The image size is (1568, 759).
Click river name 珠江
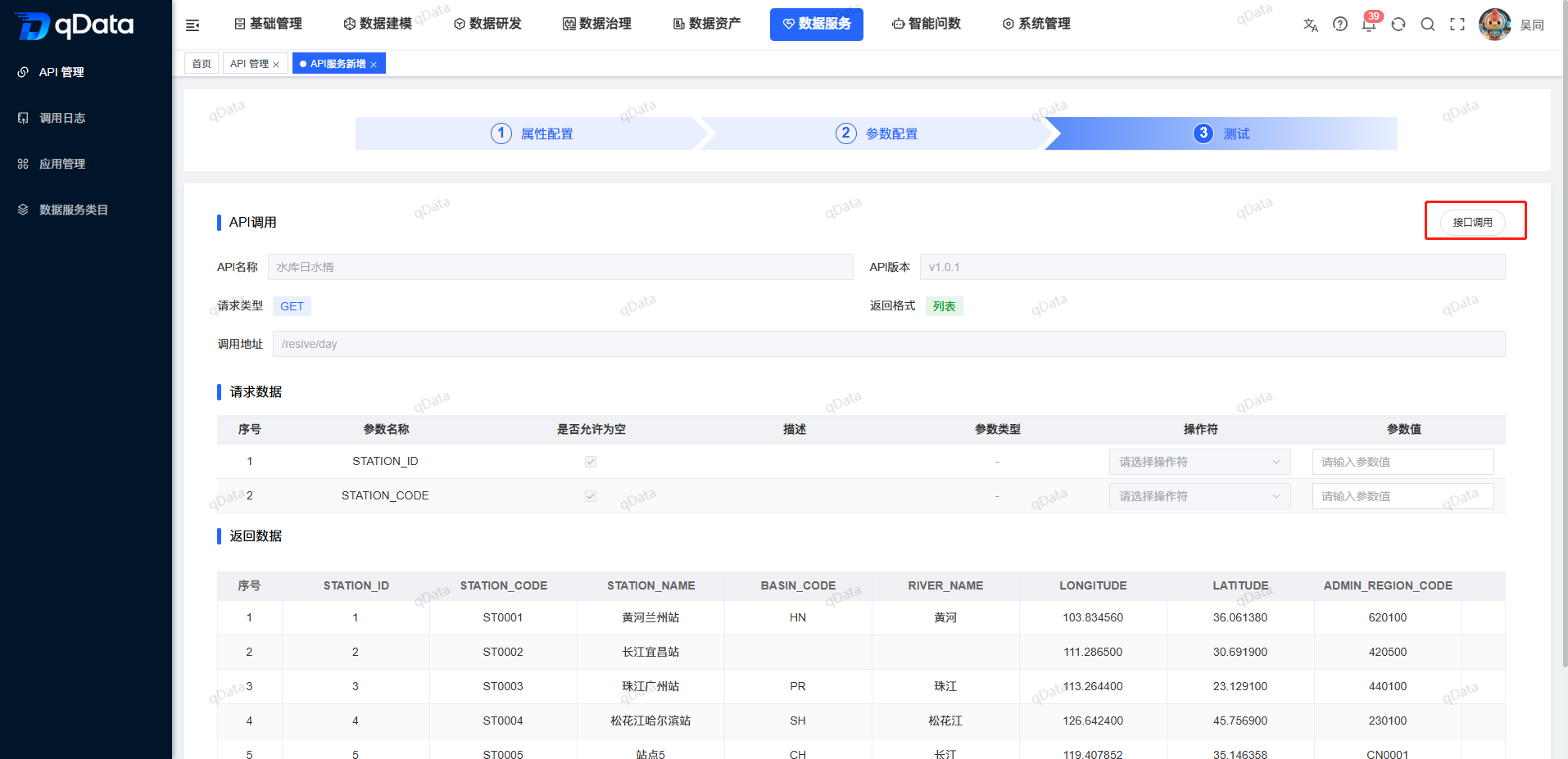(945, 686)
